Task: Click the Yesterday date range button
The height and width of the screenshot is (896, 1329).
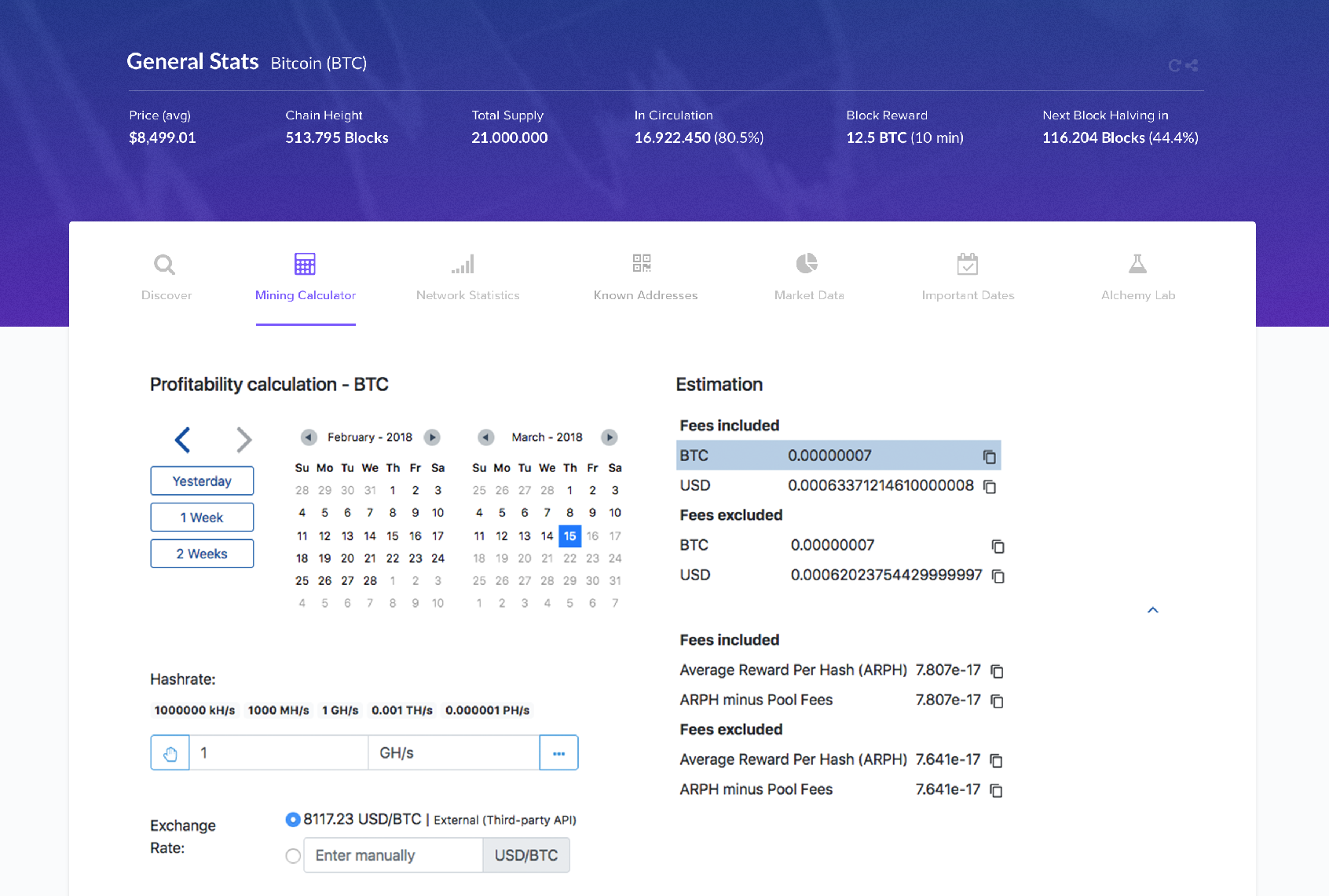Action: point(202,481)
